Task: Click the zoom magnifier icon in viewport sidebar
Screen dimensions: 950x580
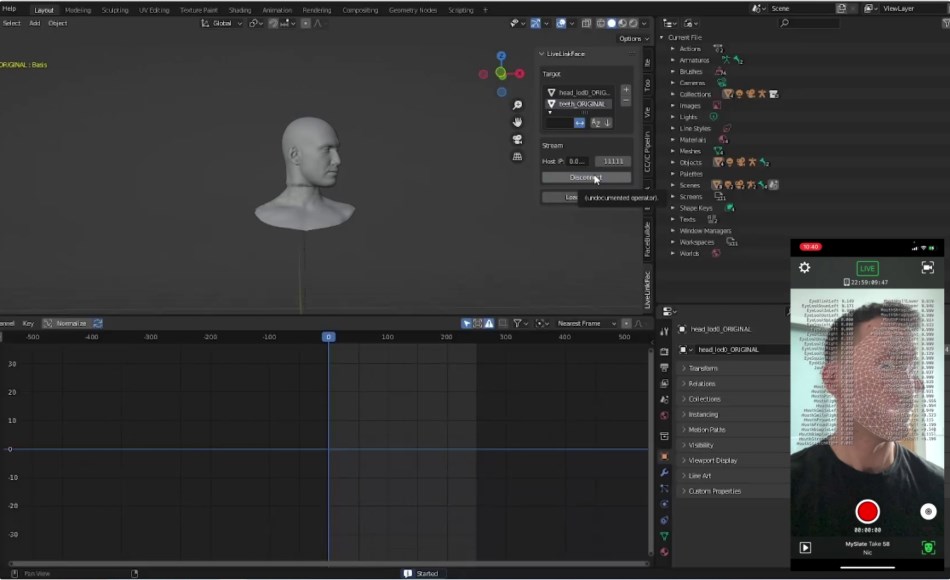Action: (516, 104)
